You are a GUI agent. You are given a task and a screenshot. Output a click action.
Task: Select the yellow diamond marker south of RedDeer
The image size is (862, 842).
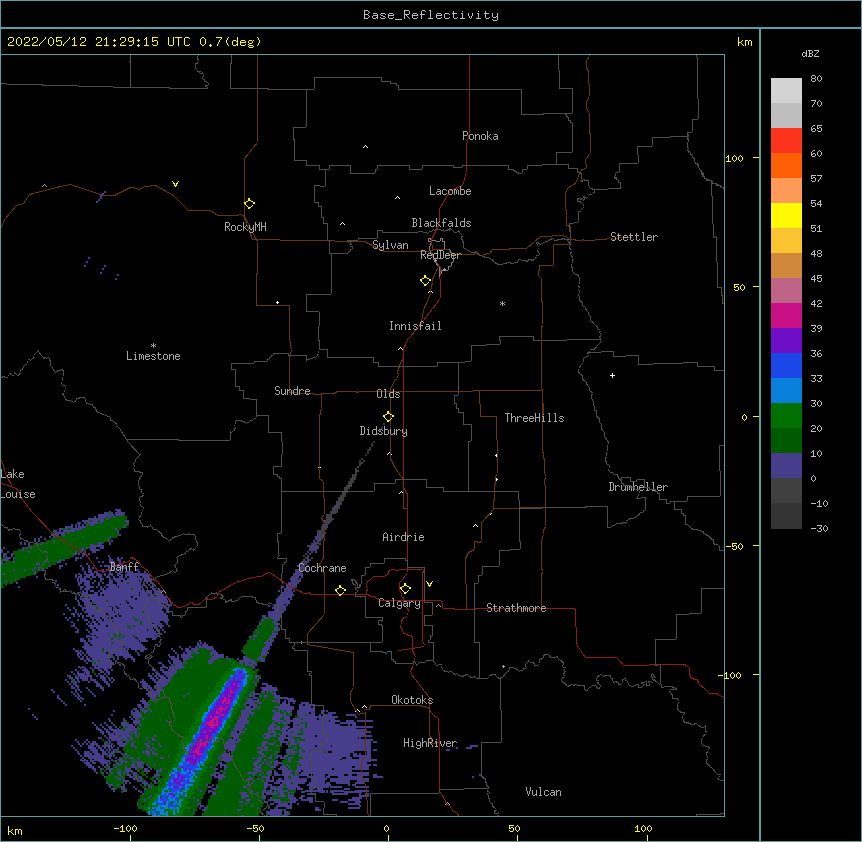425,280
